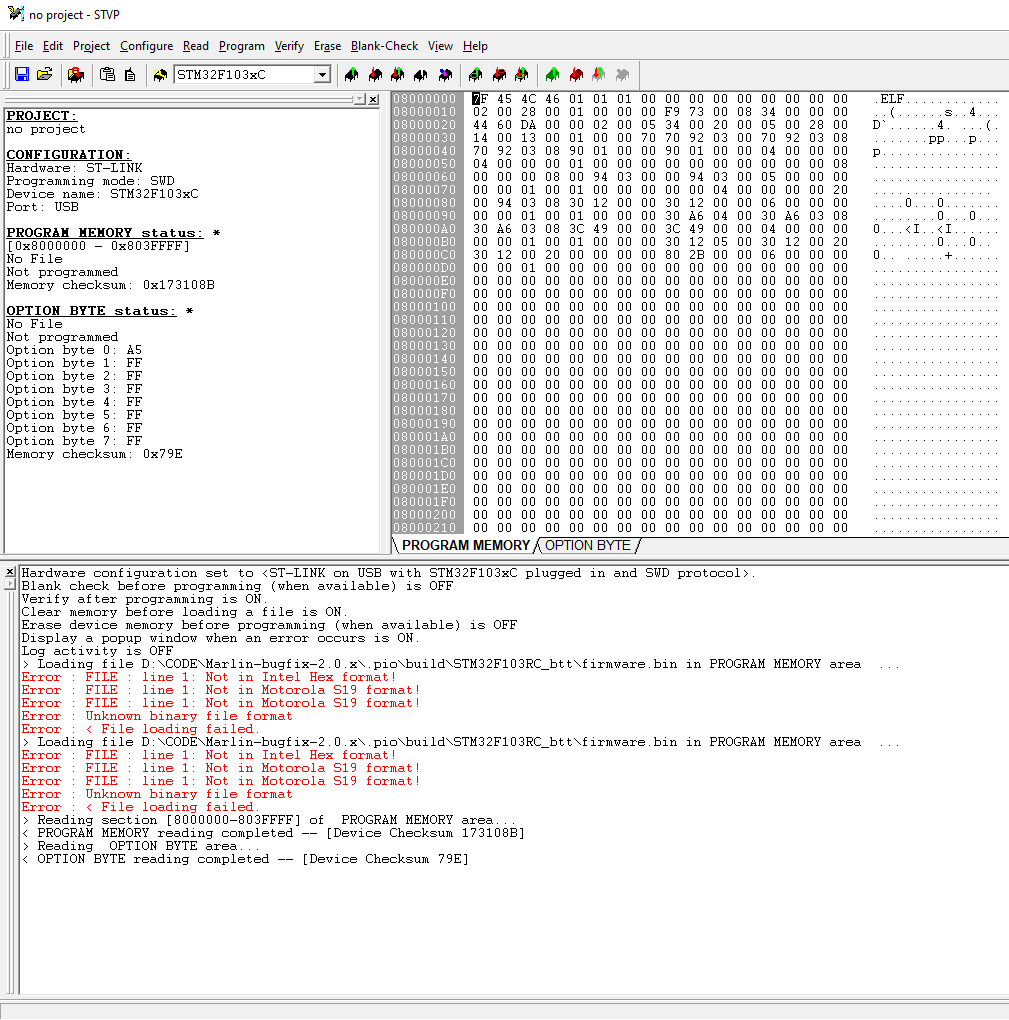Open the Edit menu
The width and height of the screenshot is (1009, 1020).
tap(53, 46)
